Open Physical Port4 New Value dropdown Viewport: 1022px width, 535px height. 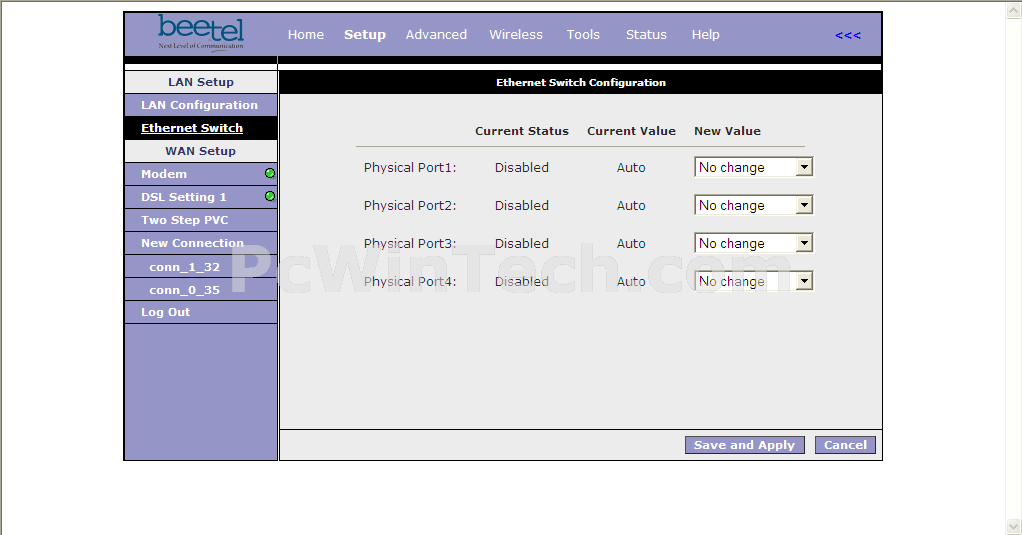(x=753, y=282)
